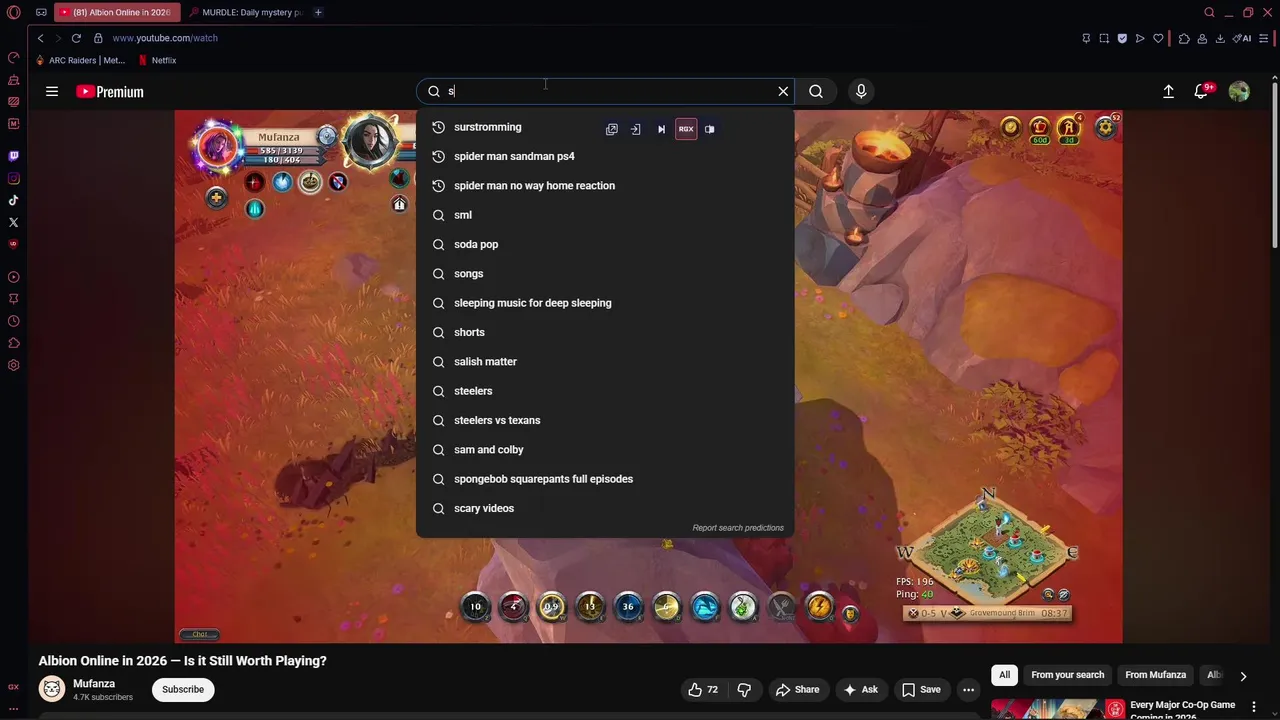The image size is (1280, 720).
Task: Clear the YouTube search box text
Action: [783, 91]
